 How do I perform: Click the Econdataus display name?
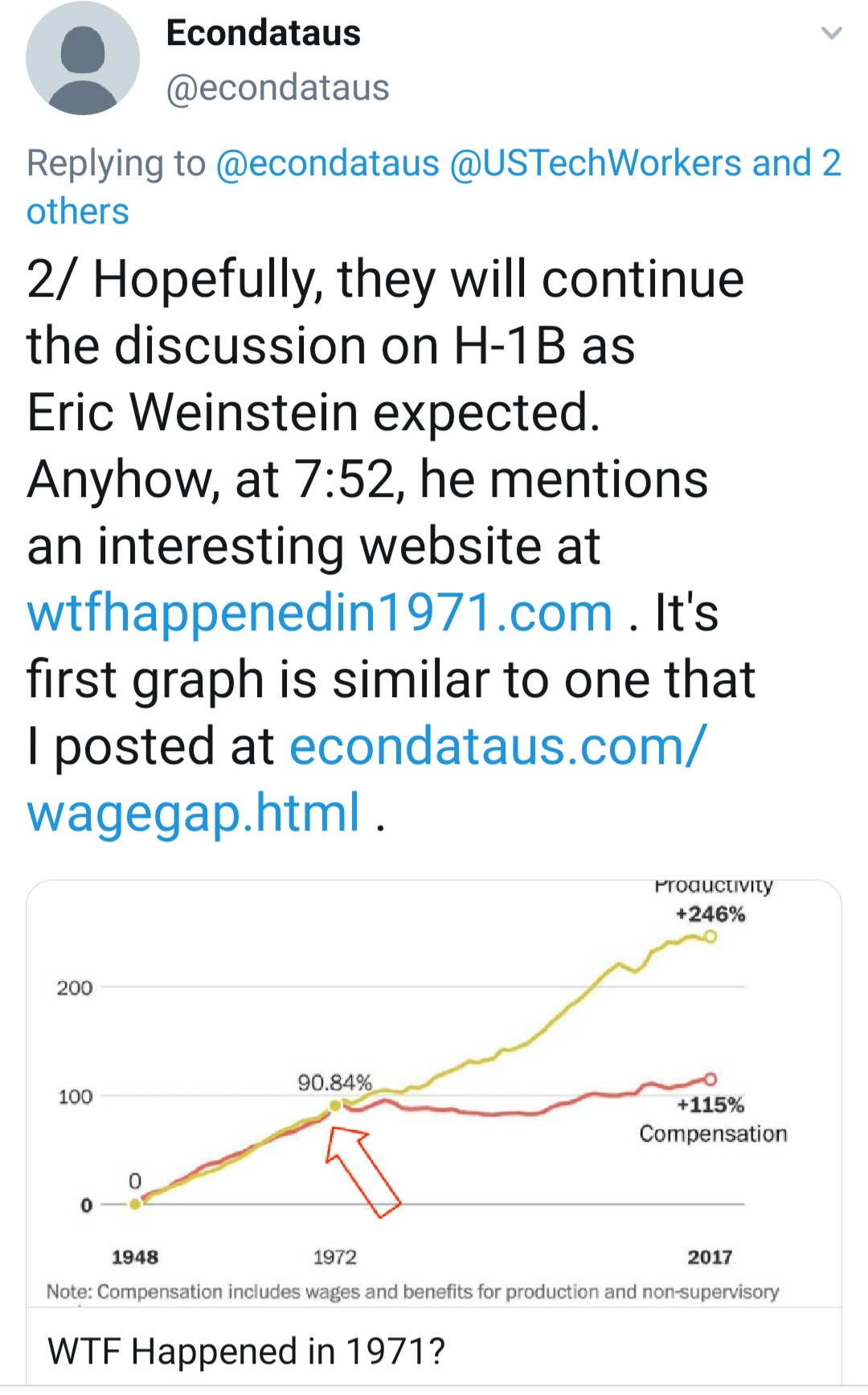263,33
